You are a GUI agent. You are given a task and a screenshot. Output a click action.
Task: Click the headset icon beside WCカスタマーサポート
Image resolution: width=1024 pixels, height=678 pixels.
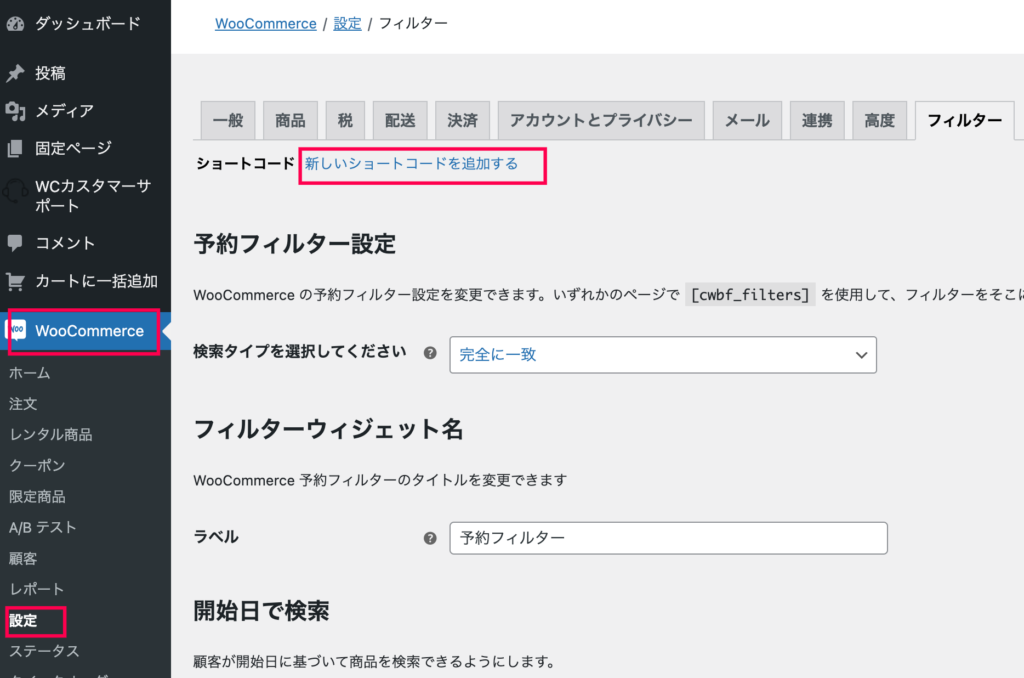click(15, 193)
